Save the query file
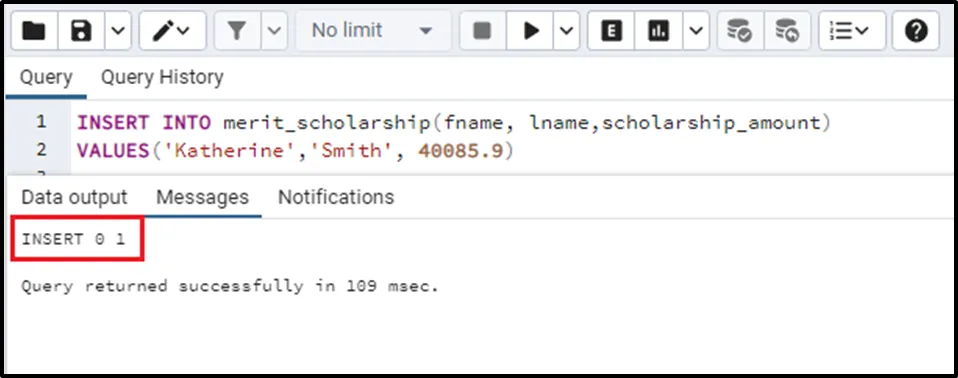 click(x=81, y=31)
